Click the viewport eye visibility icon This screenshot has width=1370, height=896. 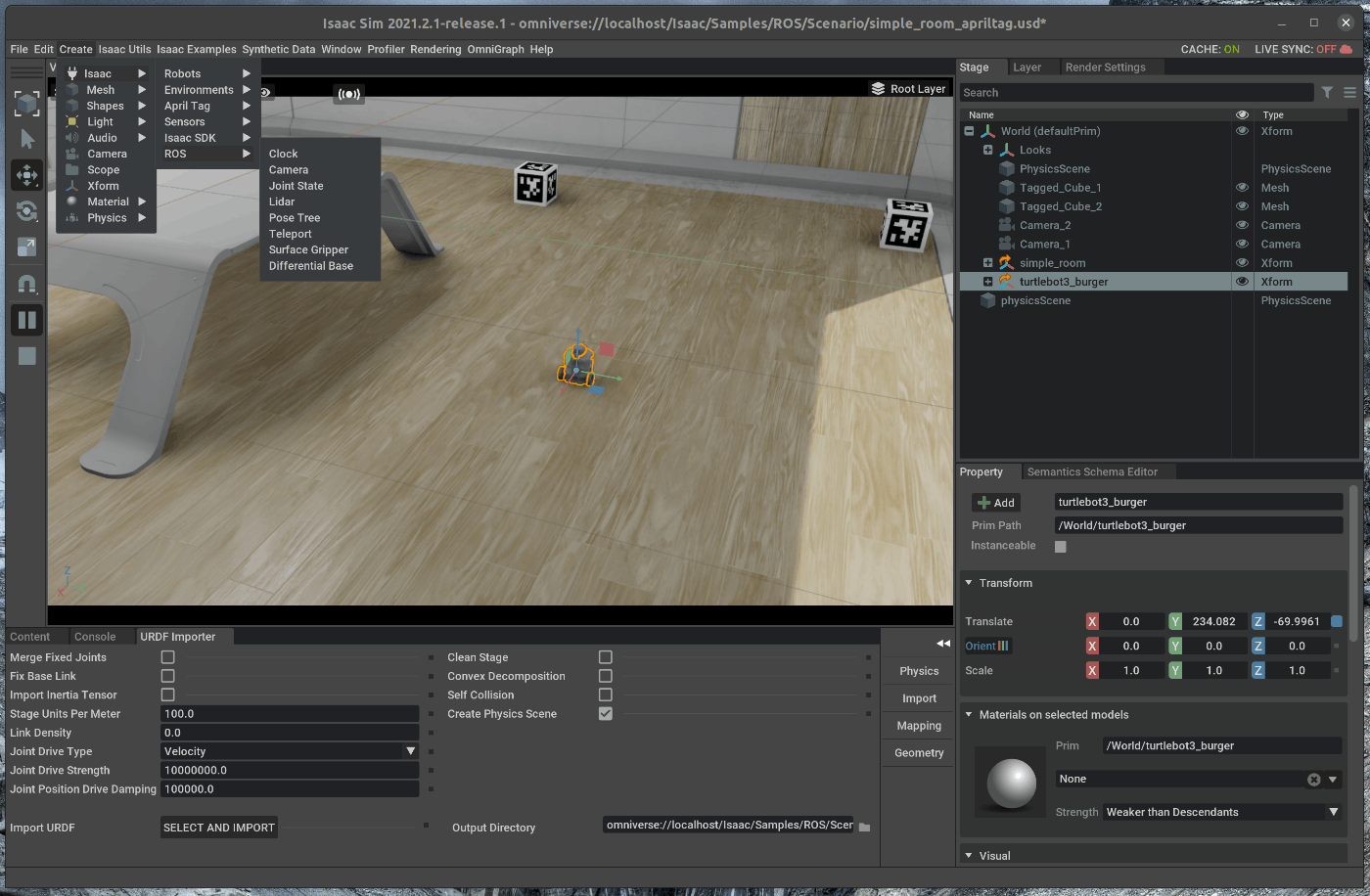coord(264,92)
